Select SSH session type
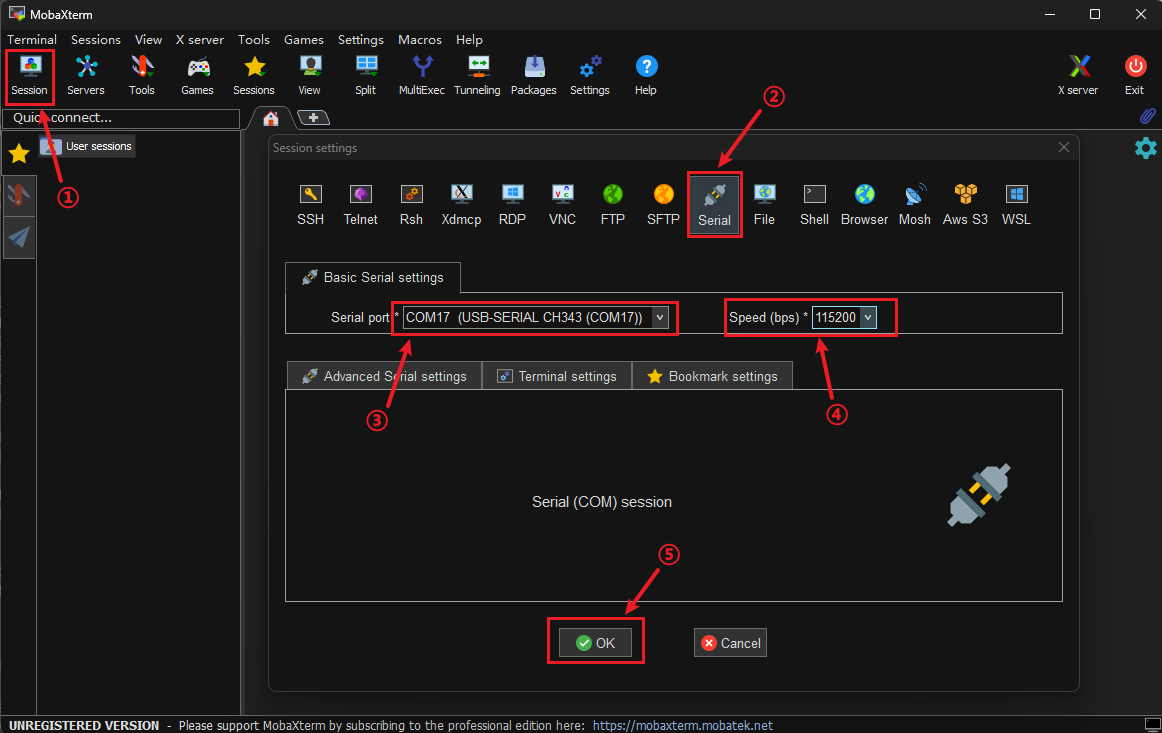Image resolution: width=1162 pixels, height=733 pixels. [311, 205]
